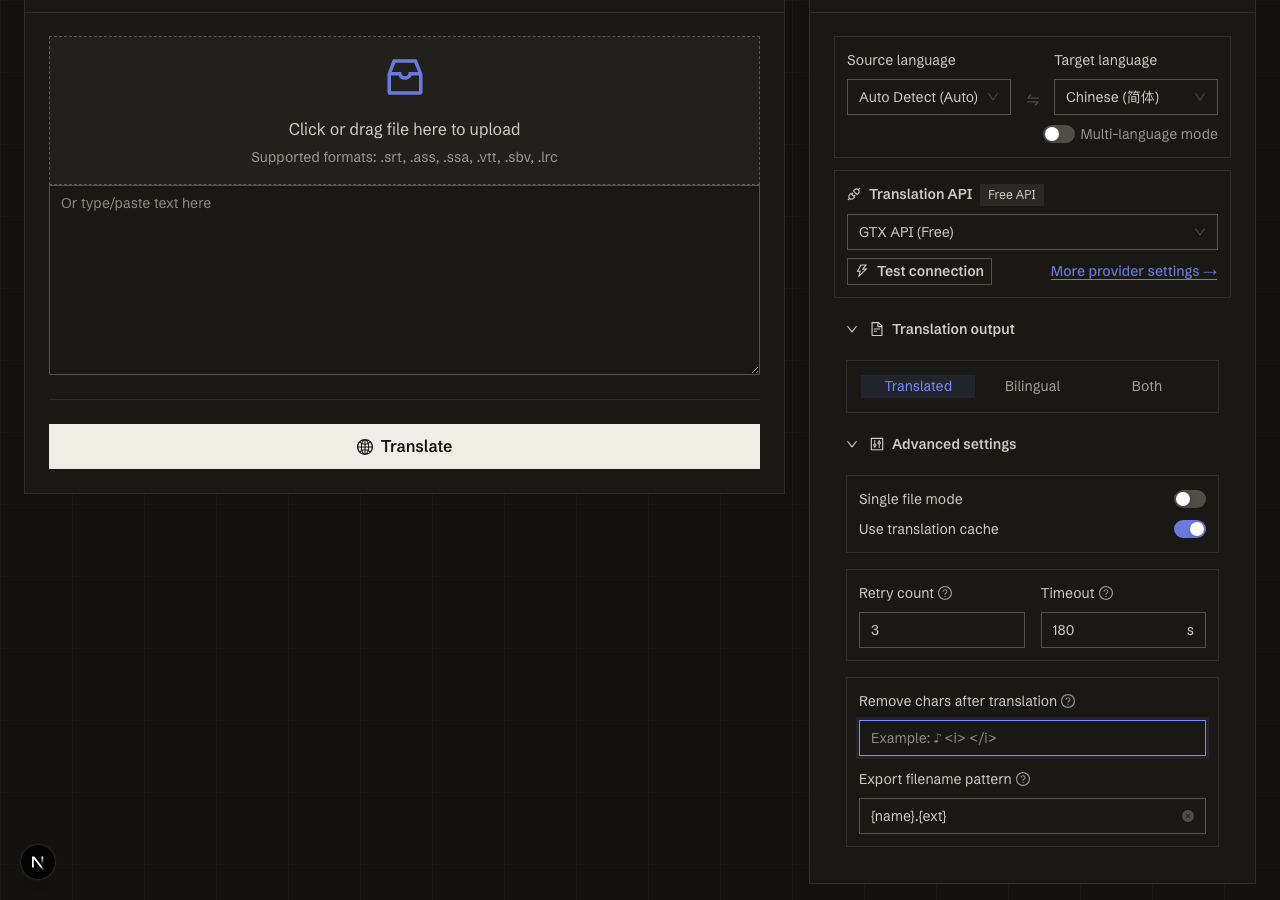Click the Retry count help icon

coord(945,593)
